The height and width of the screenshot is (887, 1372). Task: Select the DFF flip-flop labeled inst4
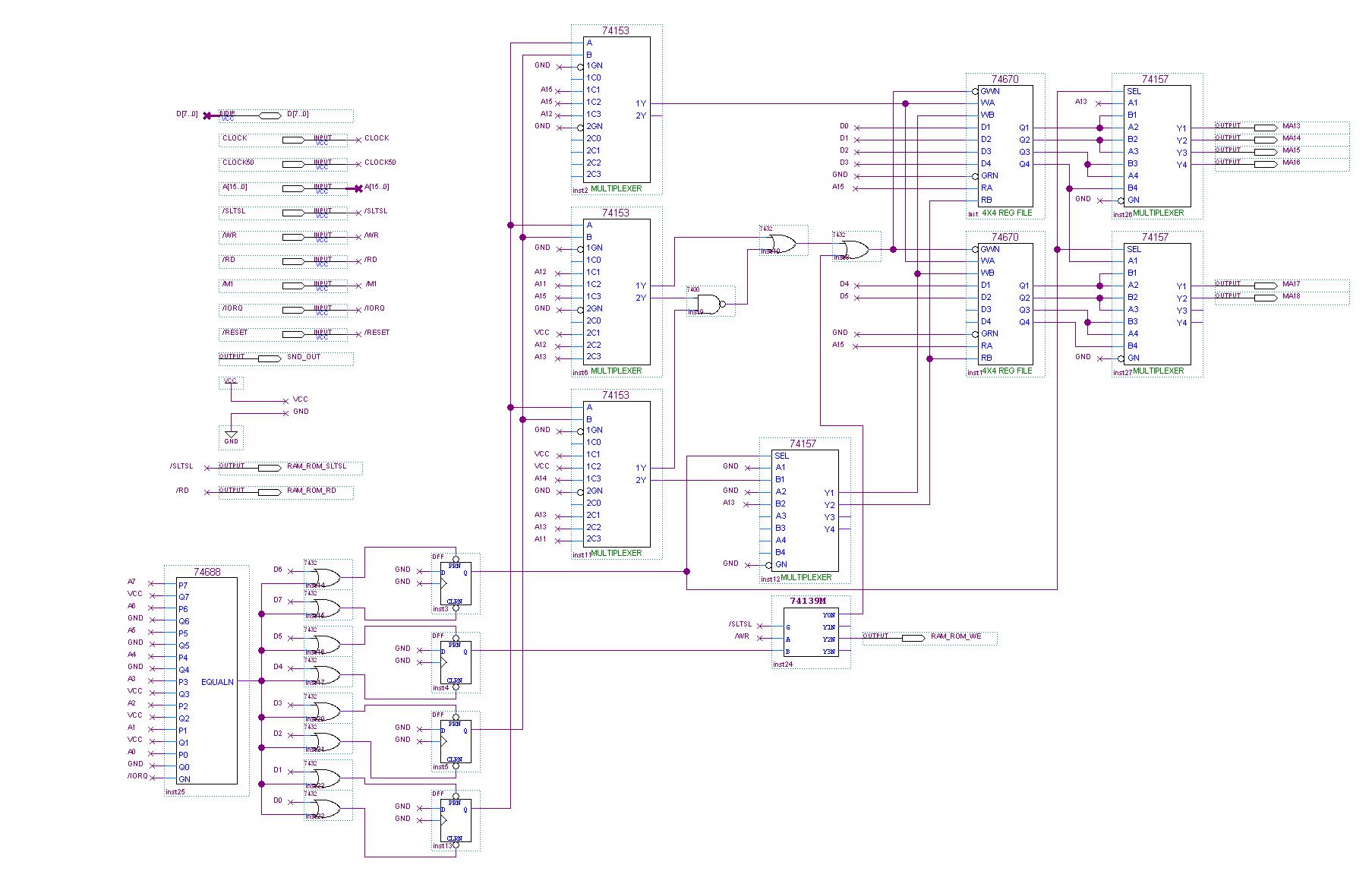click(456, 662)
